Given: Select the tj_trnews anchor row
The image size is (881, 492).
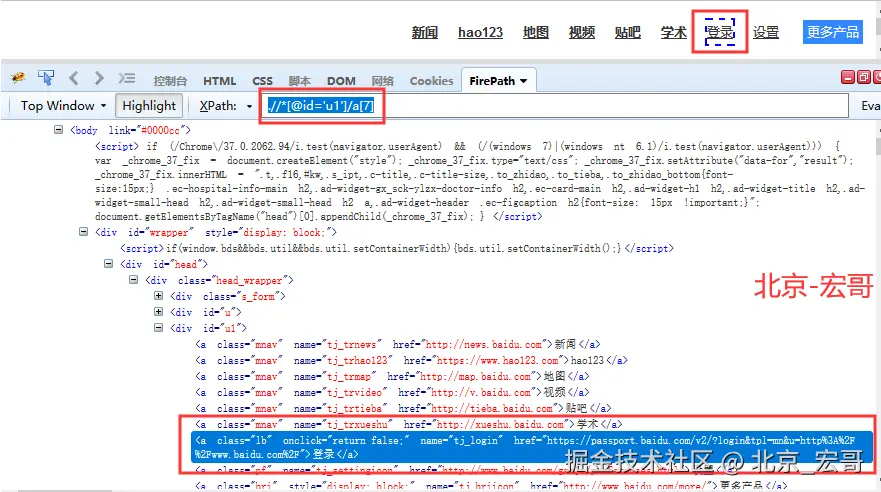Looking at the screenshot, I should click(398, 344).
